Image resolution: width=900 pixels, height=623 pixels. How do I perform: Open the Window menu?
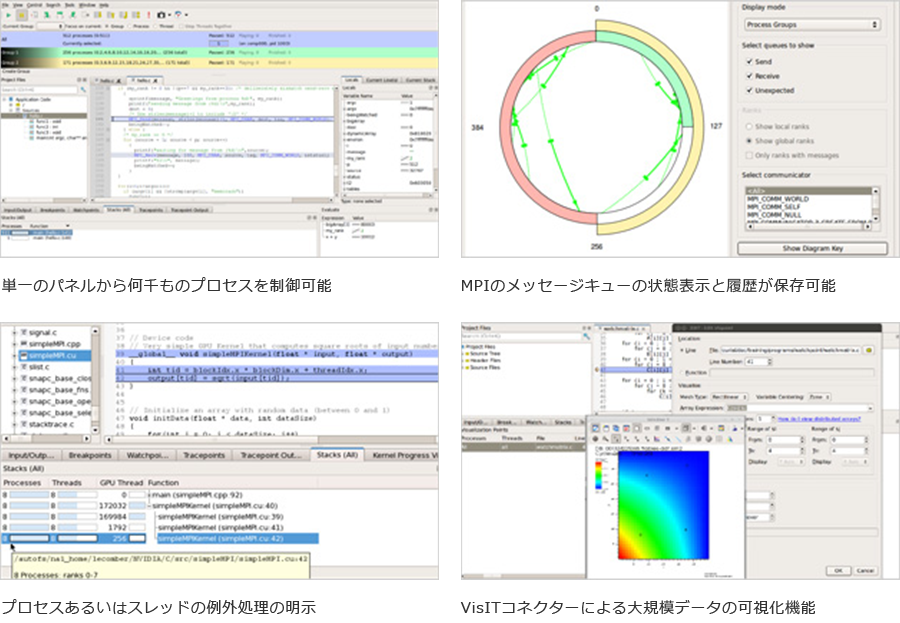87,5
